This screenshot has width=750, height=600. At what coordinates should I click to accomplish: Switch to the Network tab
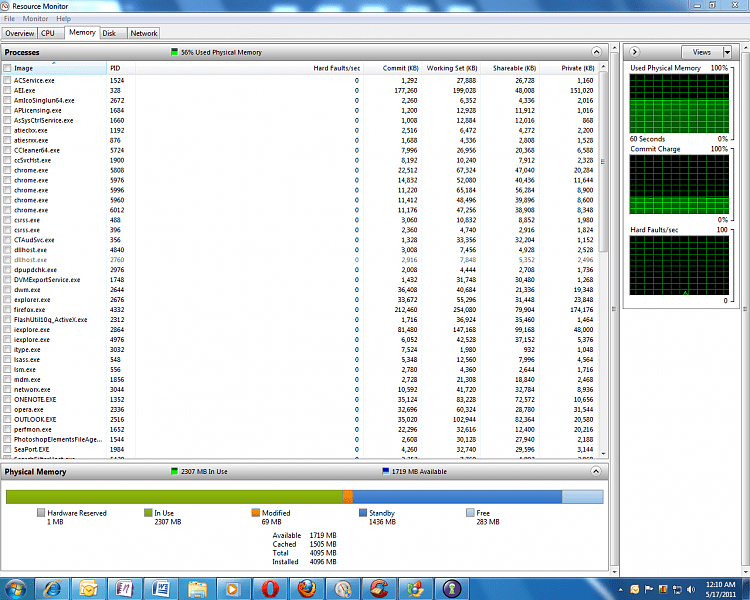click(x=144, y=33)
